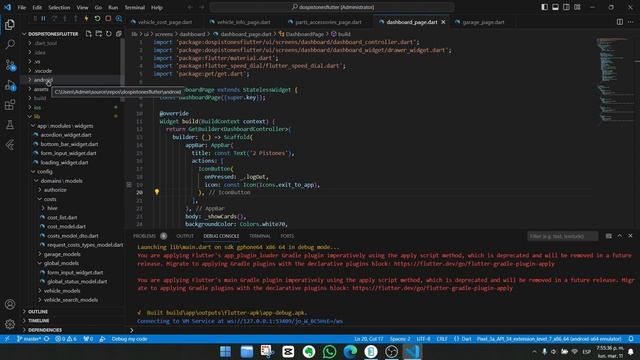Click master branch in status bar

point(29,339)
